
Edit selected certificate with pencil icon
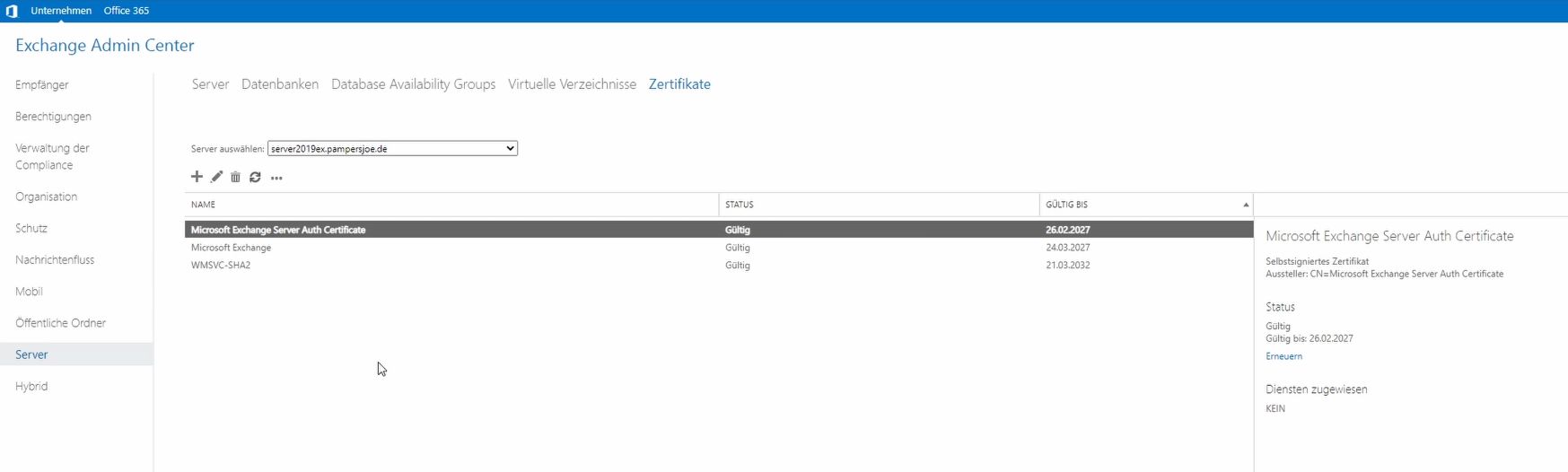tap(216, 177)
